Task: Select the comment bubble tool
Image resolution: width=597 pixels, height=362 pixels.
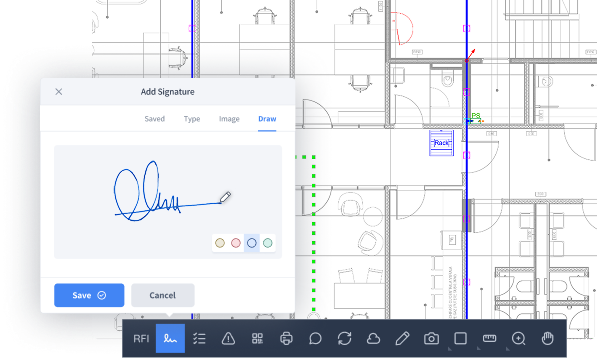Action: 315,338
